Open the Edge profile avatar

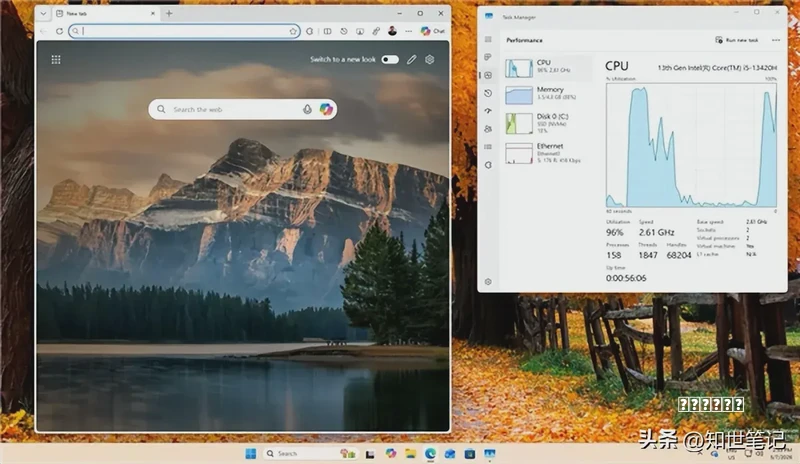pos(392,31)
